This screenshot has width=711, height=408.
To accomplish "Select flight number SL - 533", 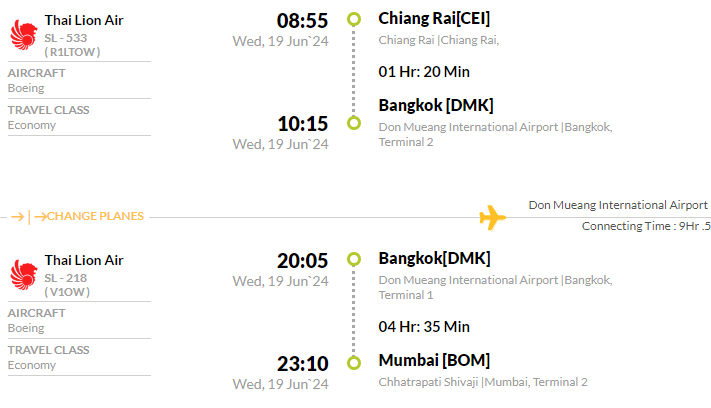I will point(66,38).
